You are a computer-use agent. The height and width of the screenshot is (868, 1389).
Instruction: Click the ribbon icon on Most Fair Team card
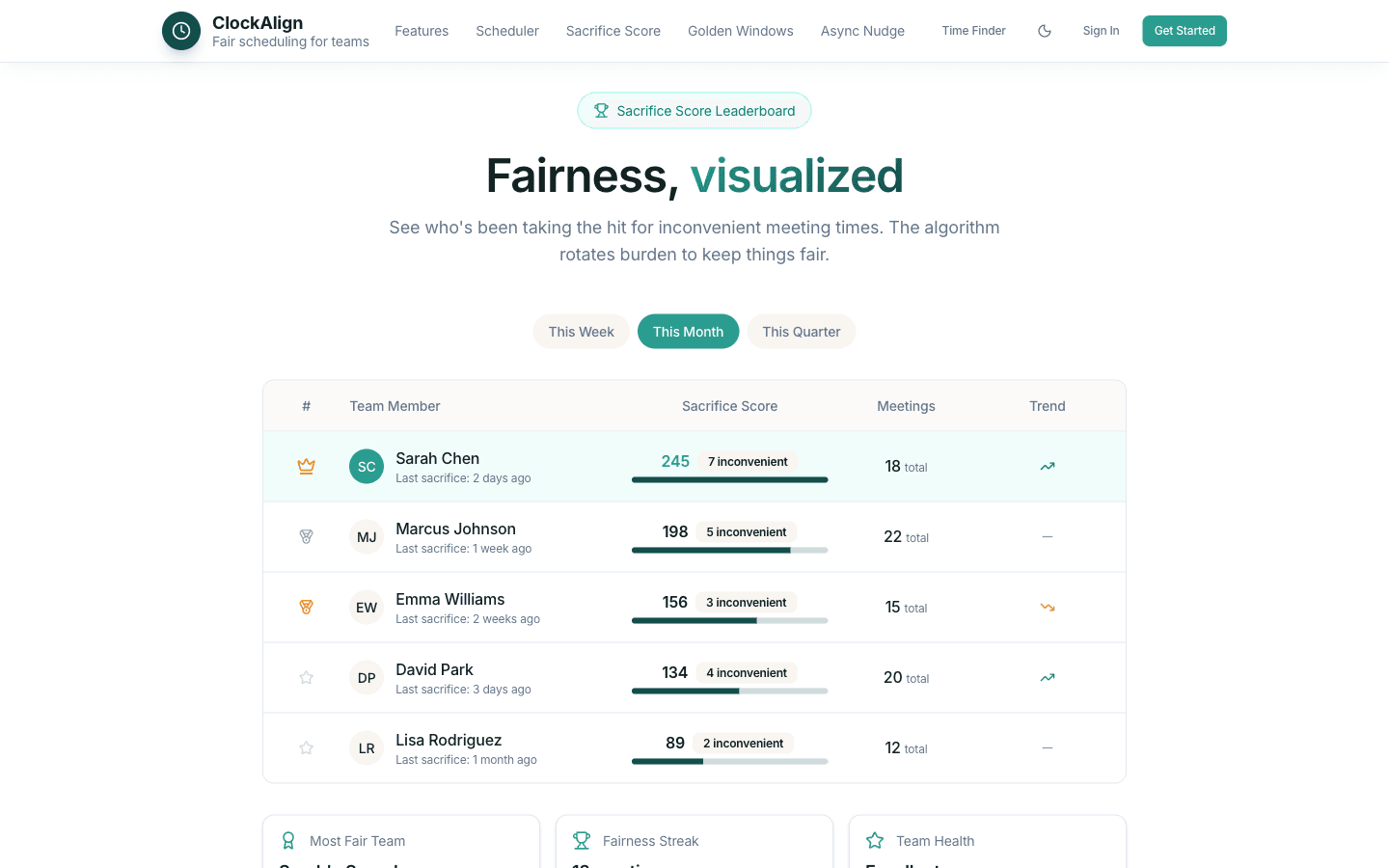point(288,840)
